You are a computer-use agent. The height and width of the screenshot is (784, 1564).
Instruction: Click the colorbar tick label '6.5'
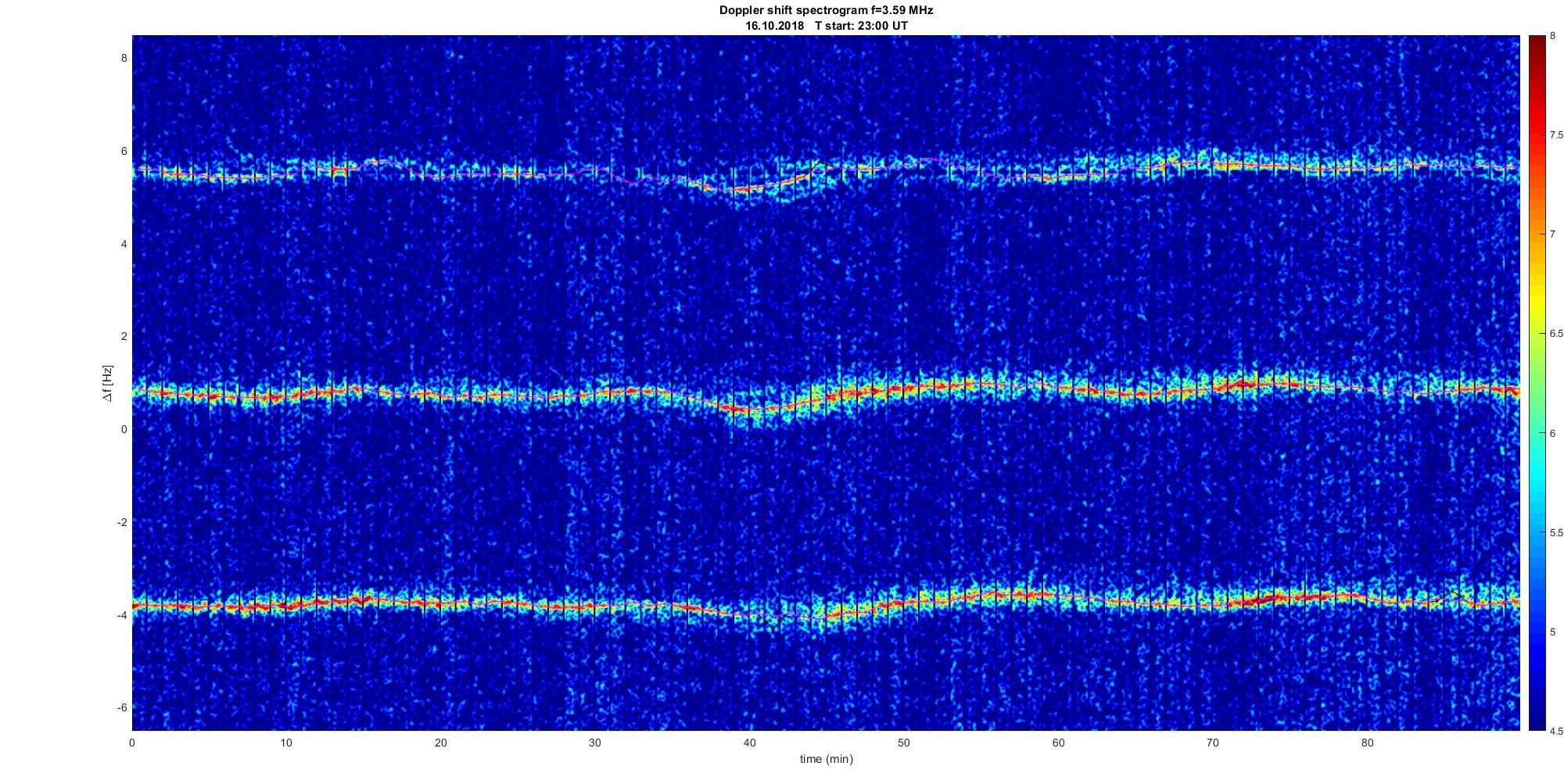tap(1555, 334)
